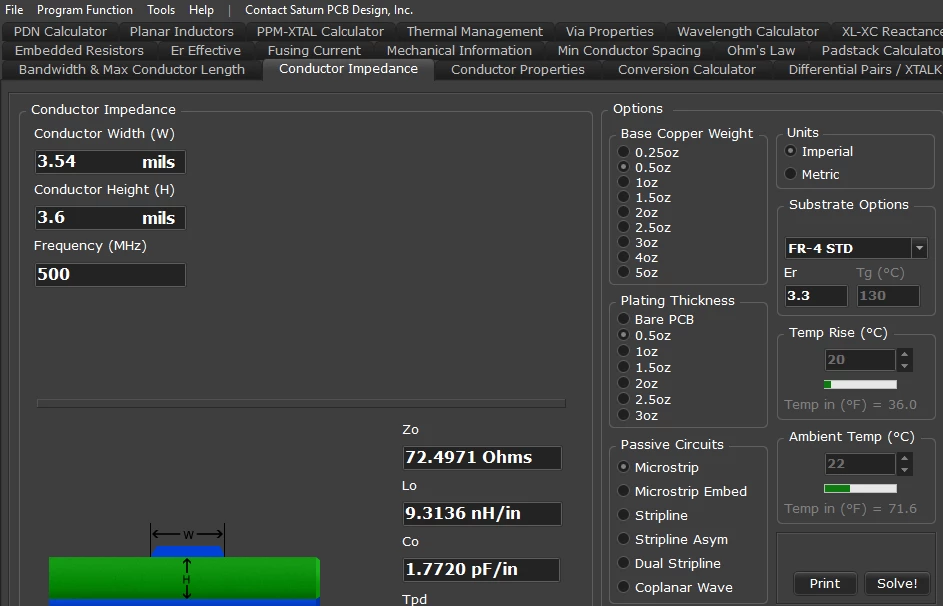Click the Er value field

pyautogui.click(x=816, y=296)
